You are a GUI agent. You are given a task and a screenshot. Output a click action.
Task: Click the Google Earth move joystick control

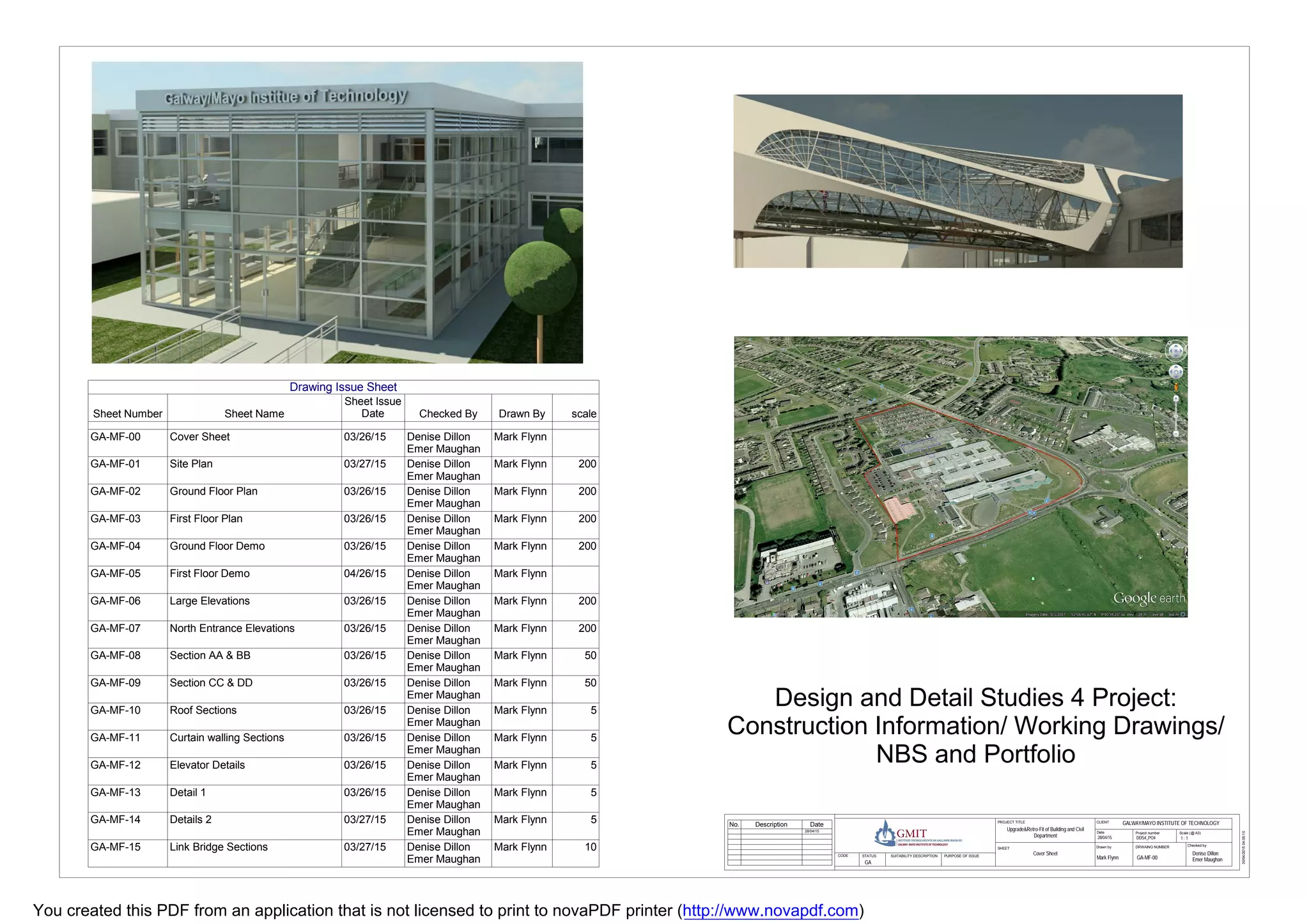[x=1176, y=372]
